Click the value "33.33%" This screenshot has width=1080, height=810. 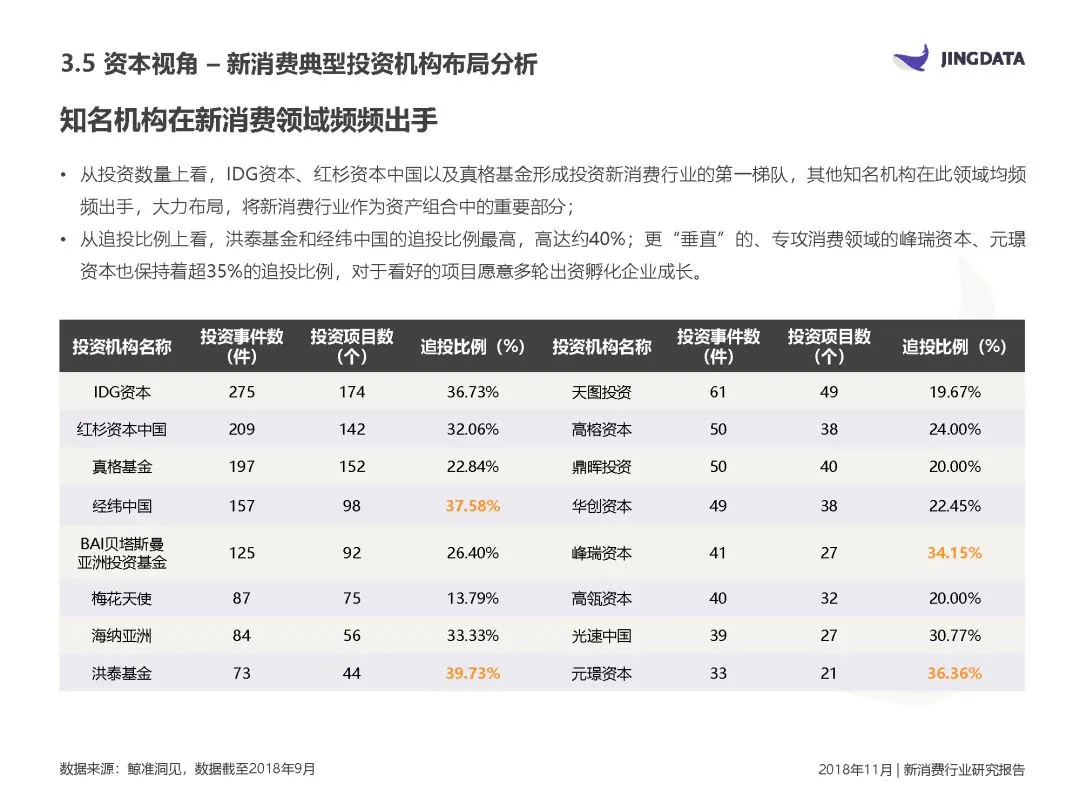coord(472,635)
